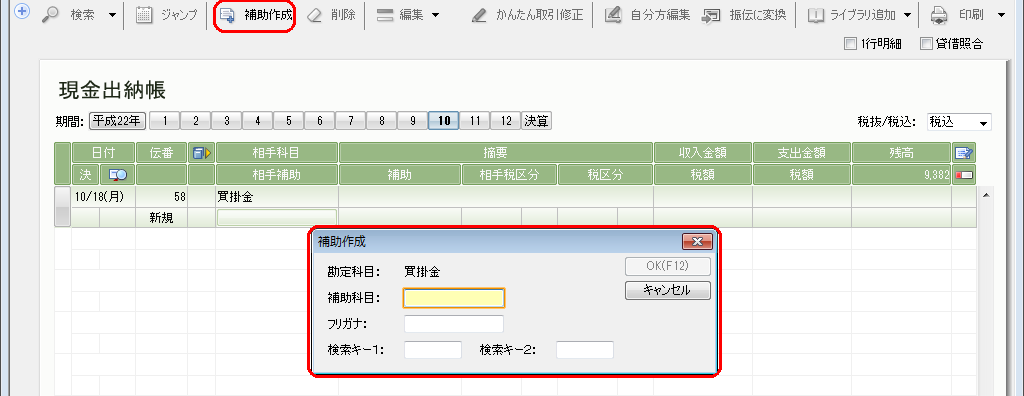Select month 2 tab
Viewport: 1024px width, 396px height.
coord(195,121)
